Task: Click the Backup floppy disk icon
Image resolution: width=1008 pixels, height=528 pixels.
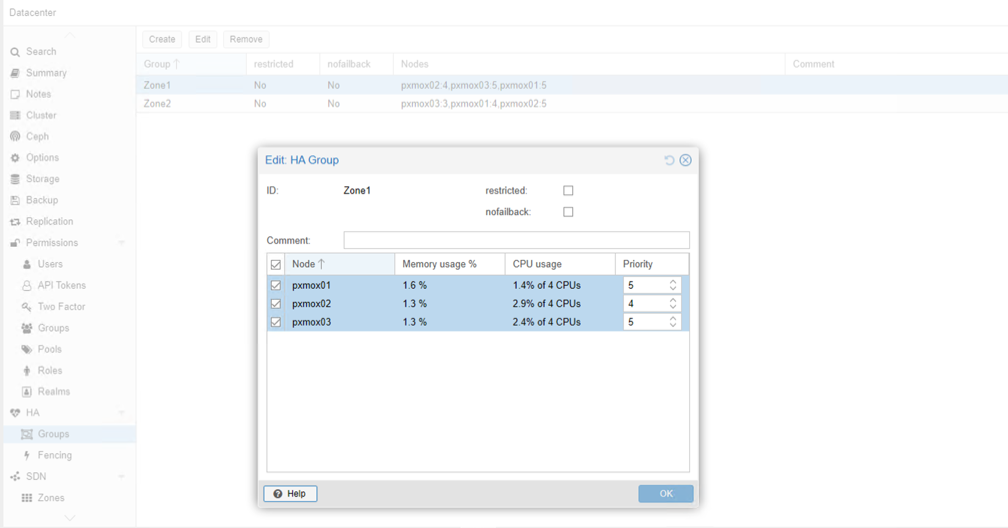Action: [x=15, y=201]
